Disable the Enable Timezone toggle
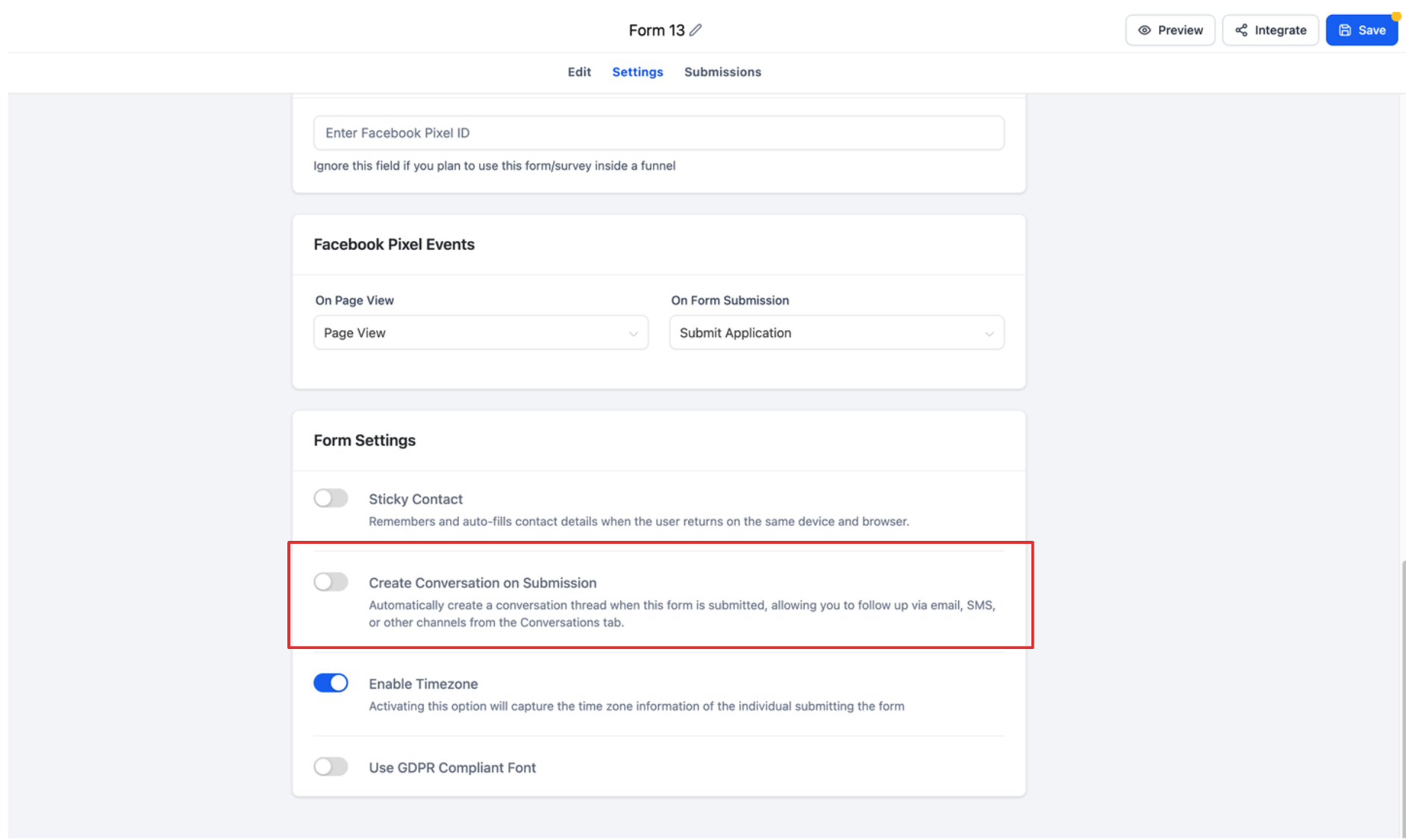This screenshot has height=840, width=1406. click(x=331, y=683)
